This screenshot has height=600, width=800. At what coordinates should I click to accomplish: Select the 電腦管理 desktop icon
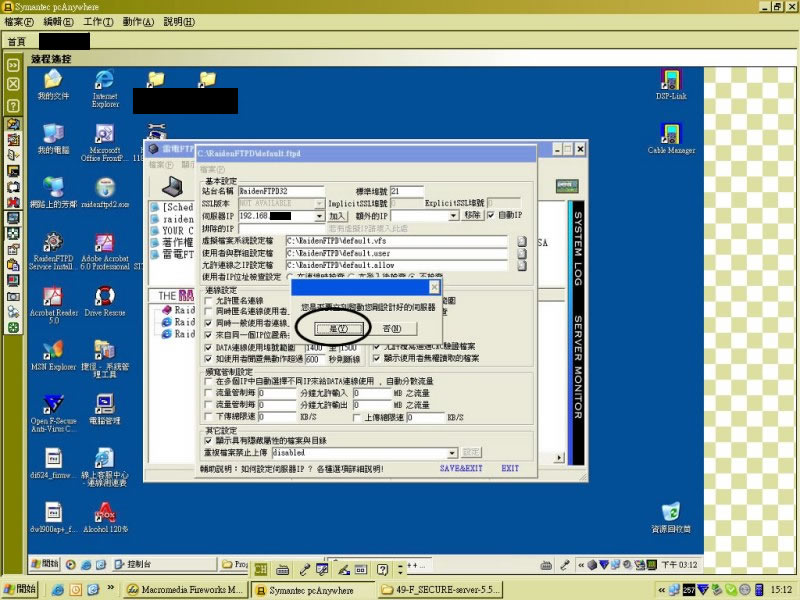[x=105, y=409]
